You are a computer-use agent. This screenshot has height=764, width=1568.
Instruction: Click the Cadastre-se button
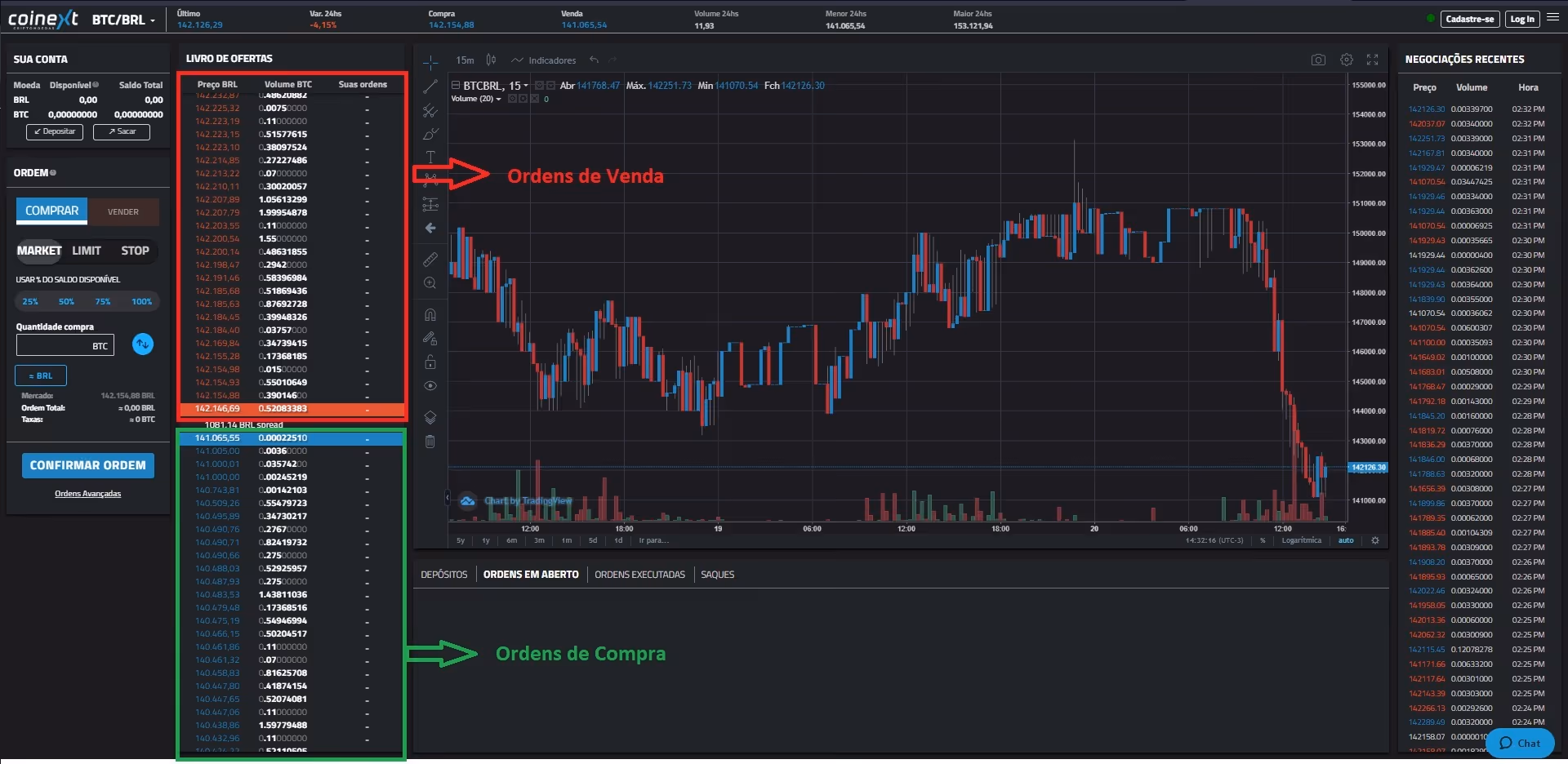pyautogui.click(x=1469, y=19)
